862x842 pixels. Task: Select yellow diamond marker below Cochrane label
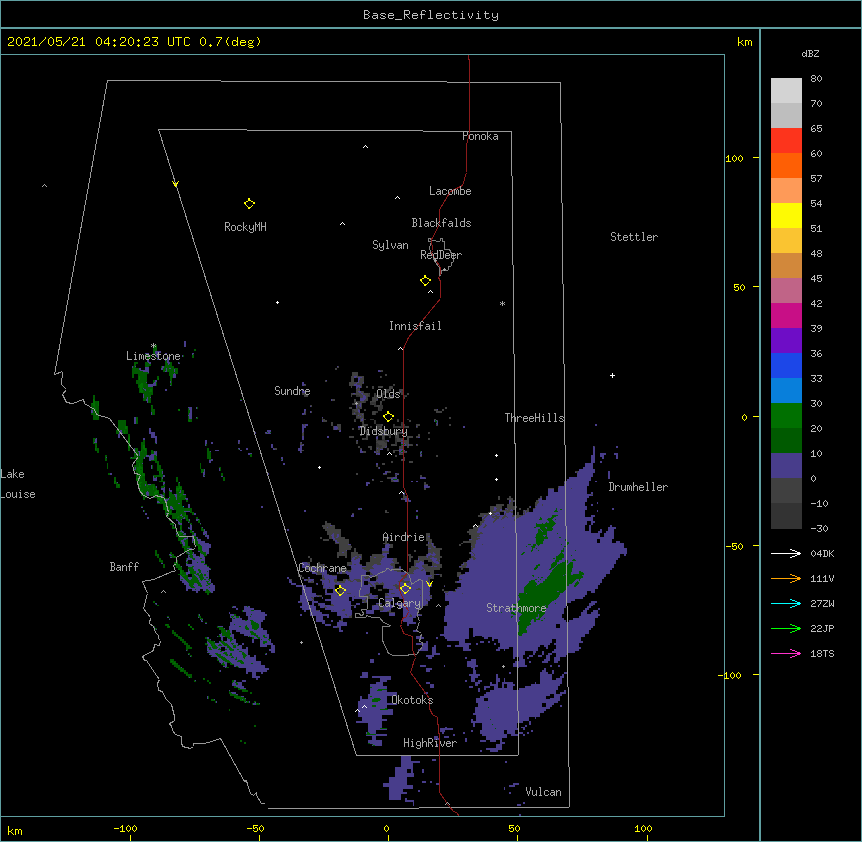pos(340,590)
